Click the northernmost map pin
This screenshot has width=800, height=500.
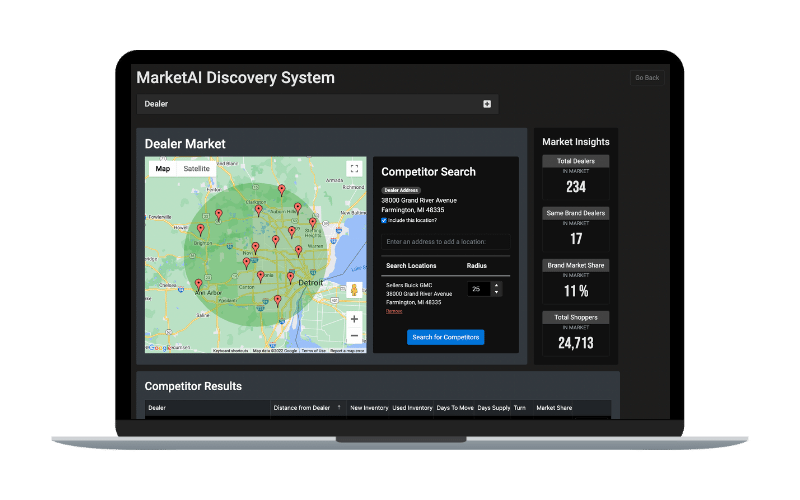282,190
